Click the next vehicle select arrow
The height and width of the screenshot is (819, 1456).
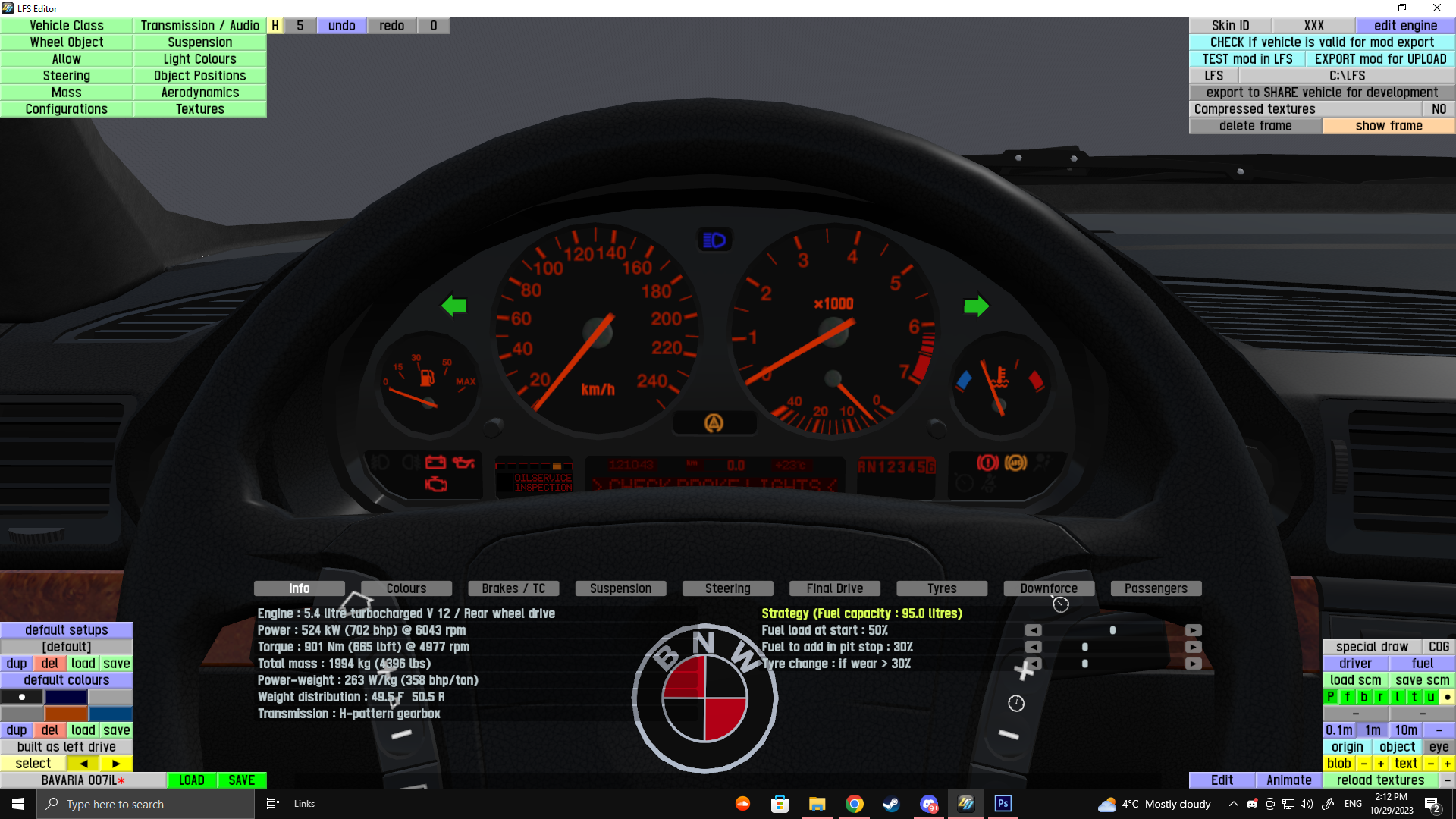click(x=116, y=764)
